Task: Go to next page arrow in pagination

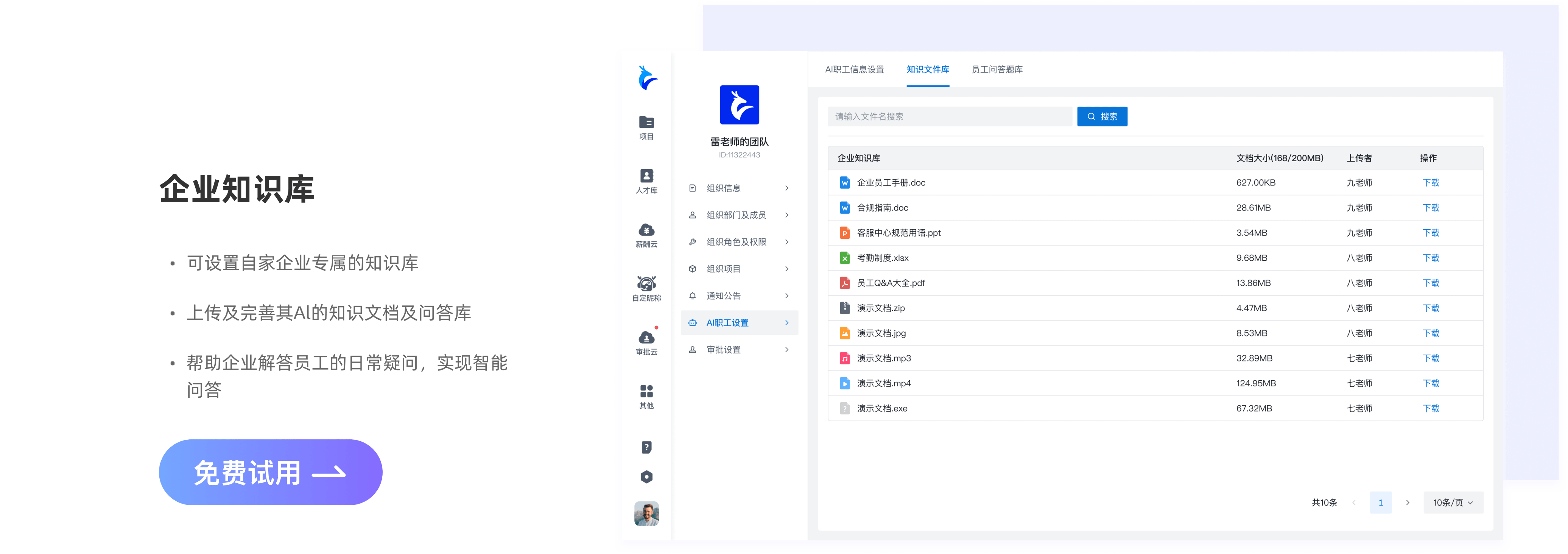Action: tap(1407, 502)
